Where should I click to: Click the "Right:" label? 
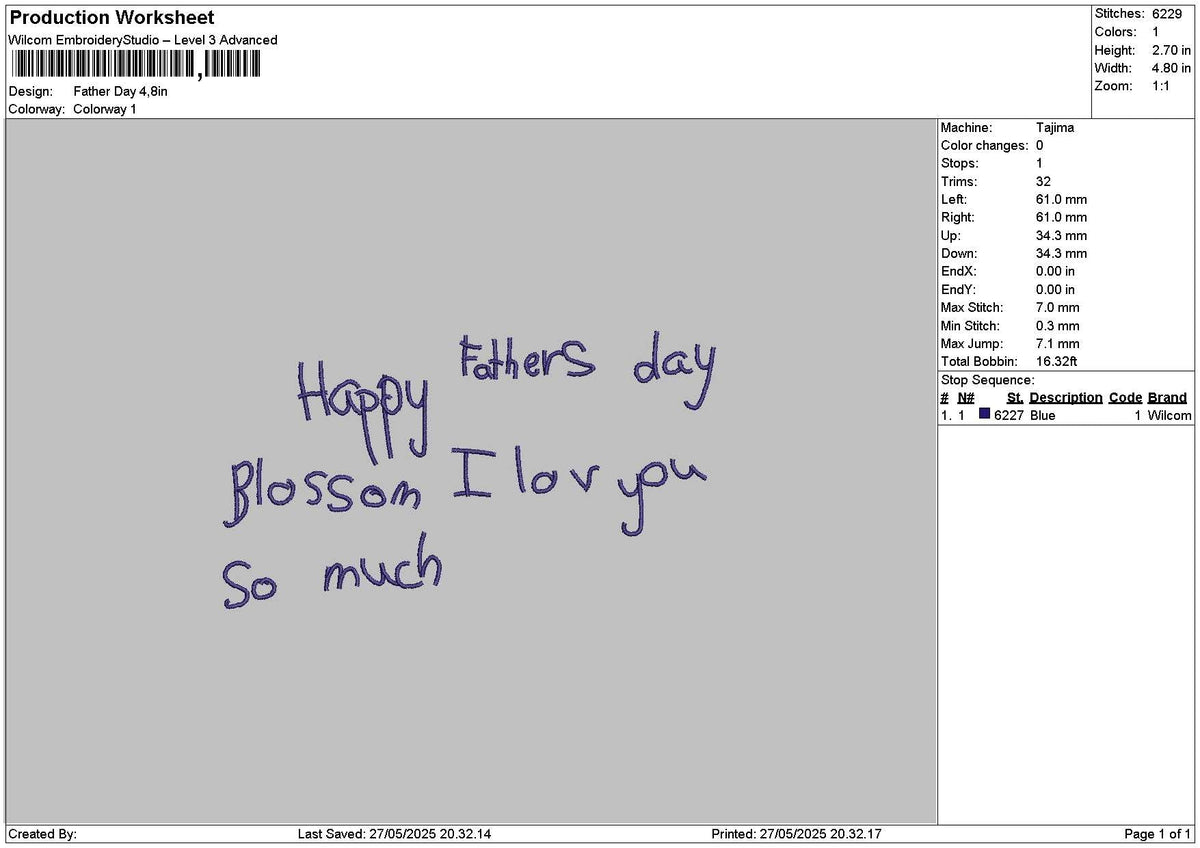pos(958,218)
